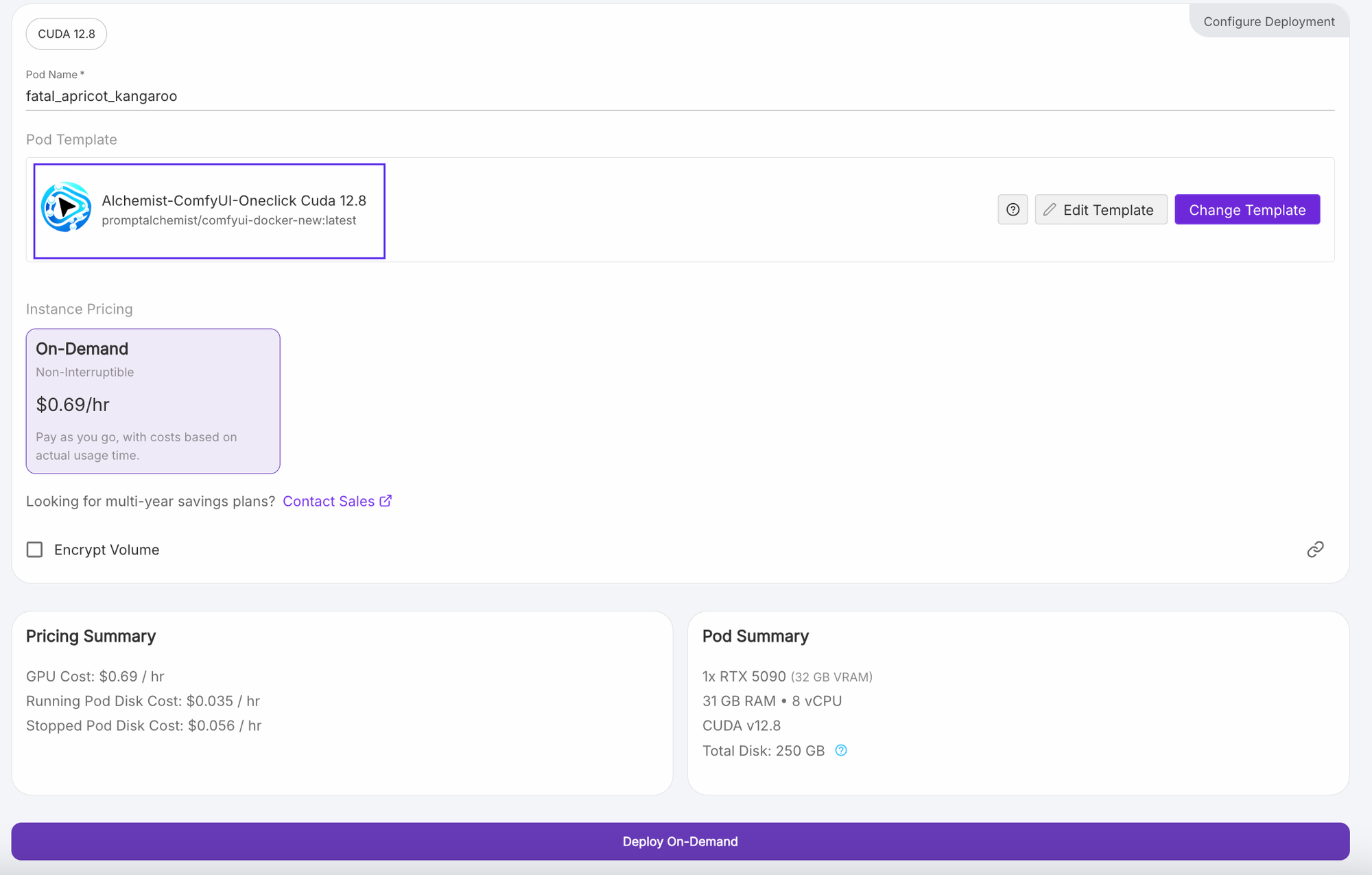This screenshot has width=1372, height=875.
Task: Click the pencil icon on Edit Template
Action: pyautogui.click(x=1050, y=210)
